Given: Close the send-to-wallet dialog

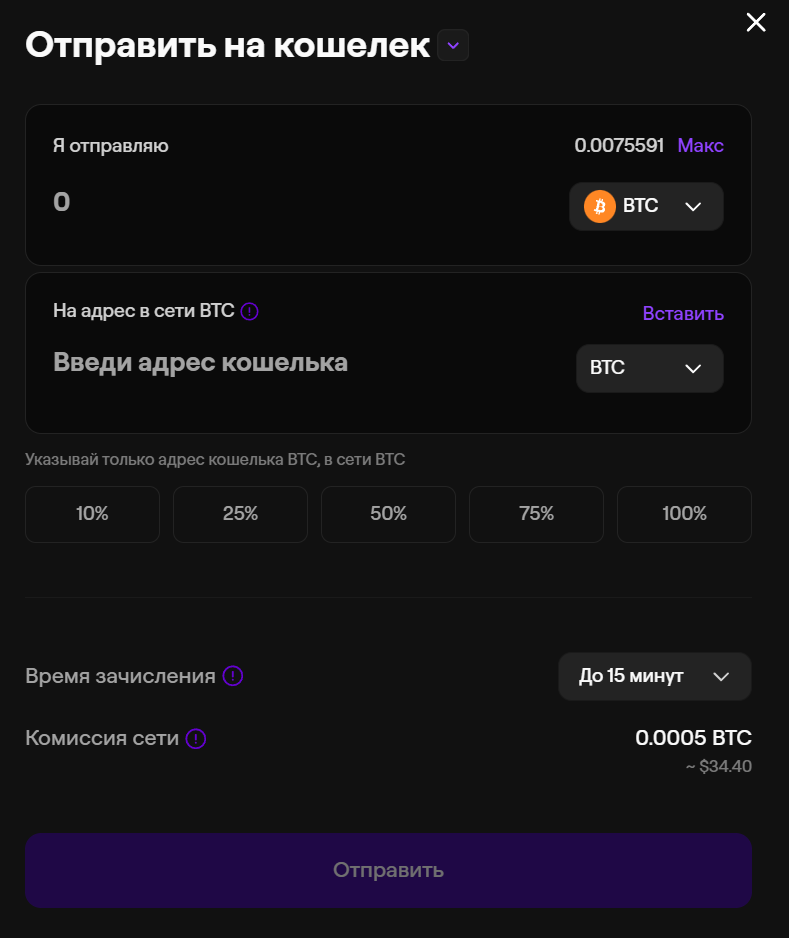Looking at the screenshot, I should 756,22.
